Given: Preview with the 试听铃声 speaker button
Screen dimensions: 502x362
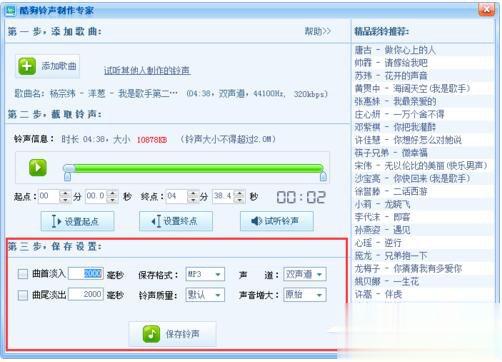Looking at the screenshot, I should click(x=277, y=221).
